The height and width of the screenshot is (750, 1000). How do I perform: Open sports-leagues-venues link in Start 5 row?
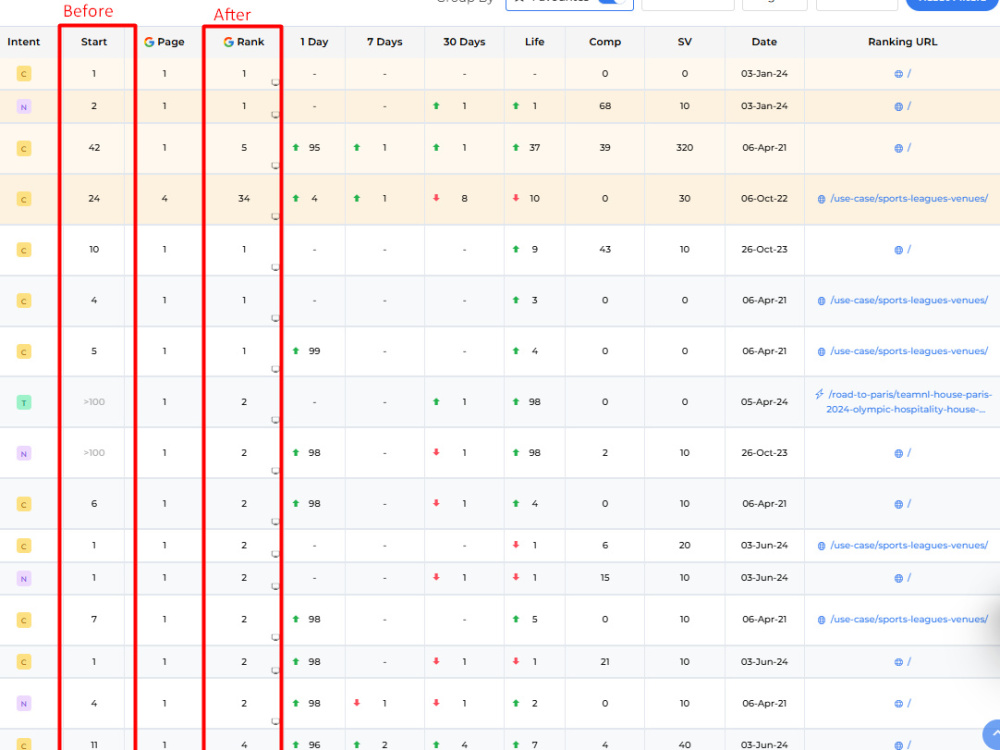tap(909, 351)
